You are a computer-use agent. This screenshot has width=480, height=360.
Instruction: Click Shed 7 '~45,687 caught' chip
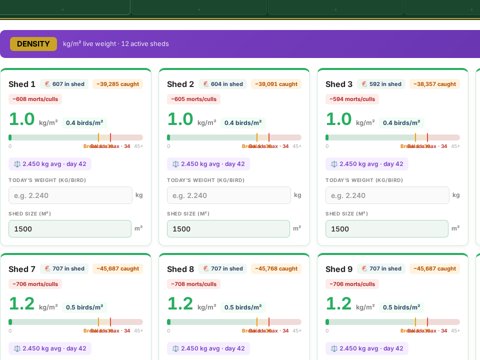pyautogui.click(x=118, y=269)
